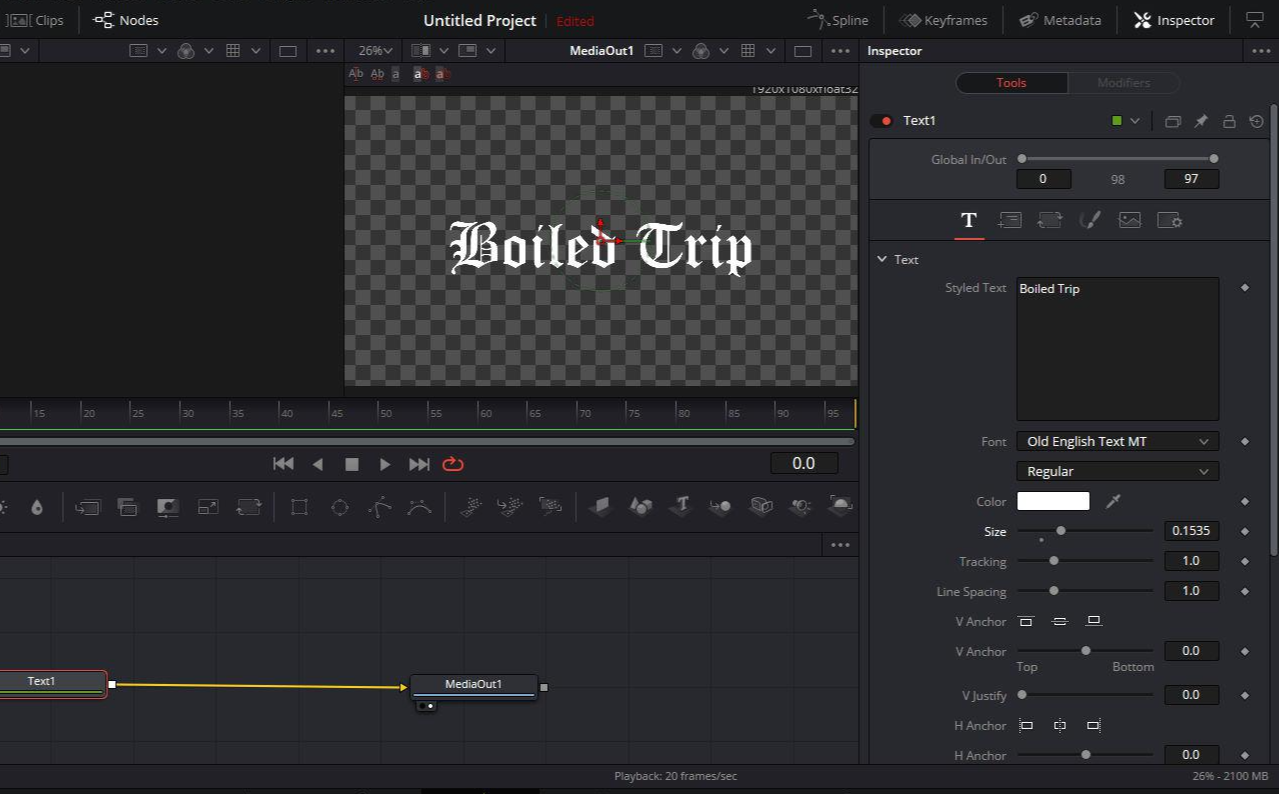Image resolution: width=1279 pixels, height=794 pixels.
Task: Play the composition in reverse
Action: [x=318, y=464]
